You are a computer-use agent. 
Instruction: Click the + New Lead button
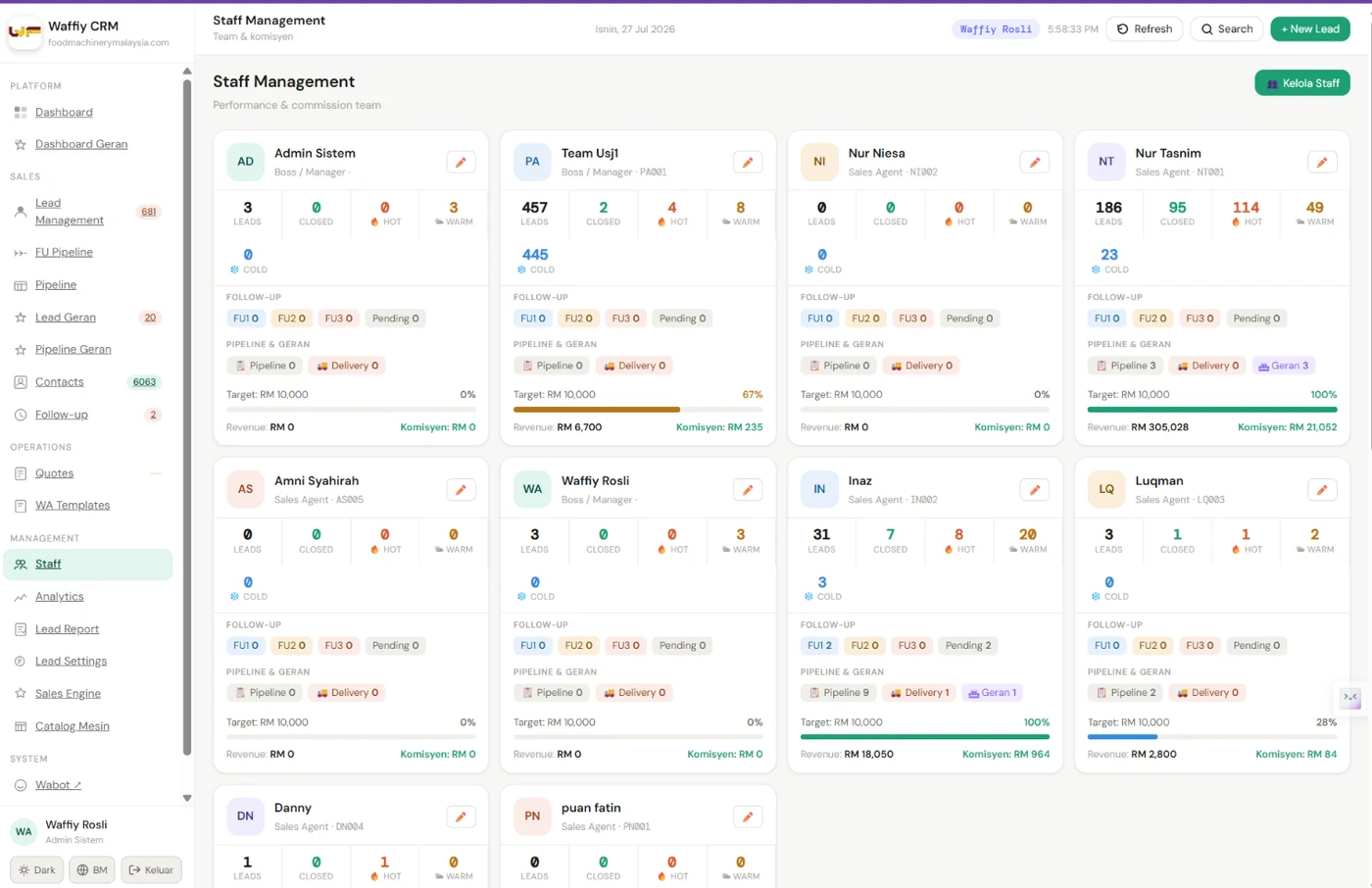1310,29
